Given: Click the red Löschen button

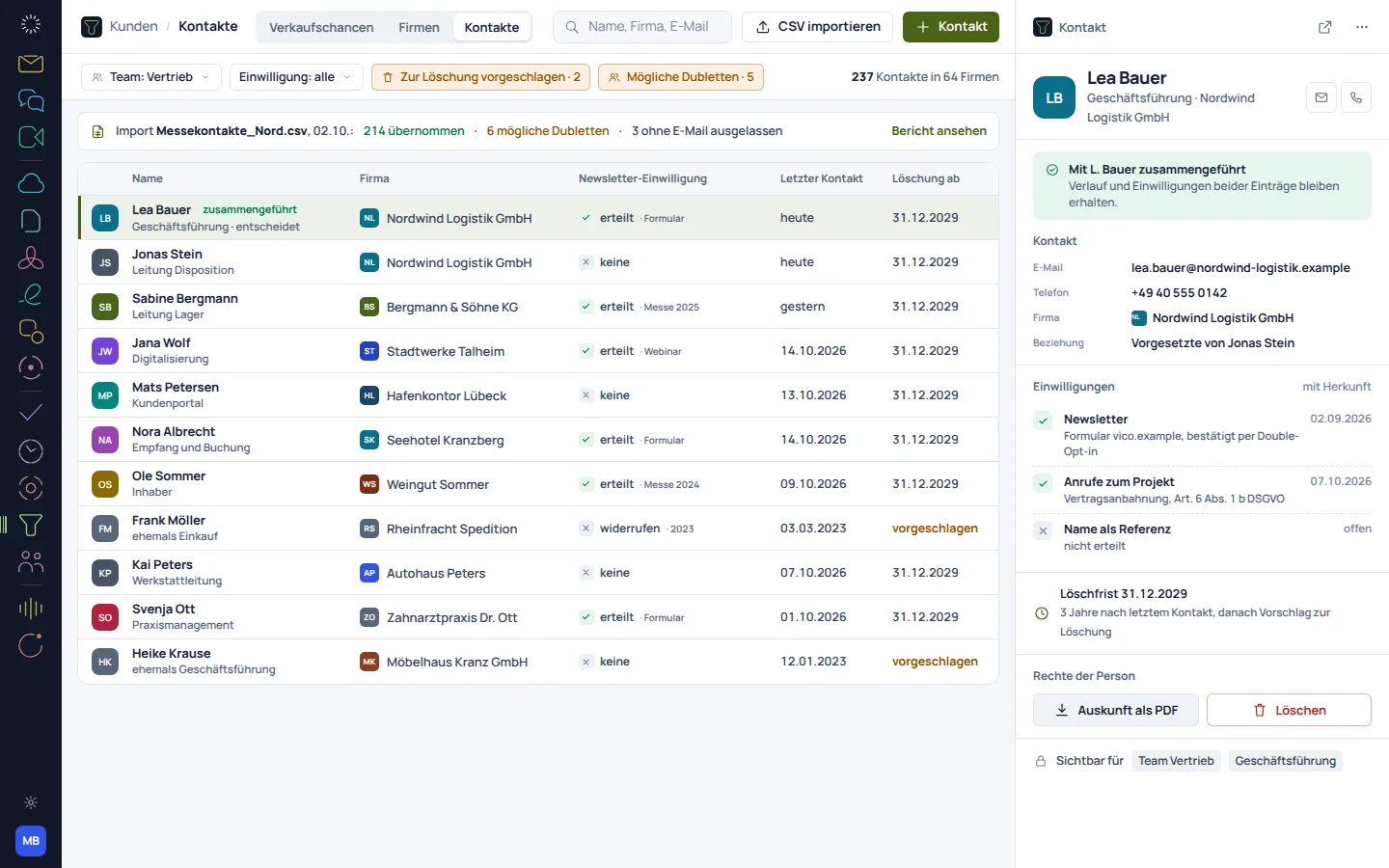Looking at the screenshot, I should 1289,710.
